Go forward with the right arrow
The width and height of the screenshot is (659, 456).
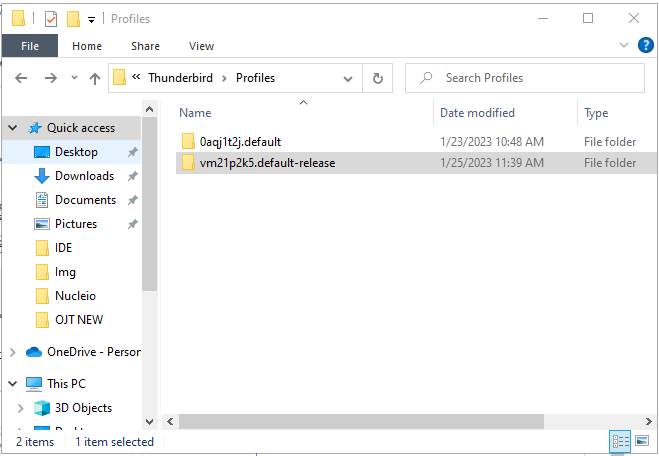pos(51,78)
